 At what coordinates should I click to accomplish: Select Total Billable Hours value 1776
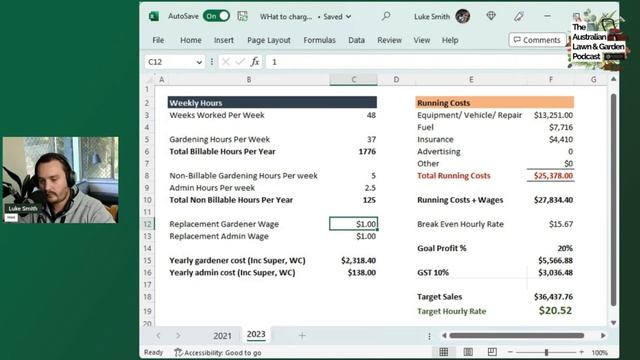[353, 151]
